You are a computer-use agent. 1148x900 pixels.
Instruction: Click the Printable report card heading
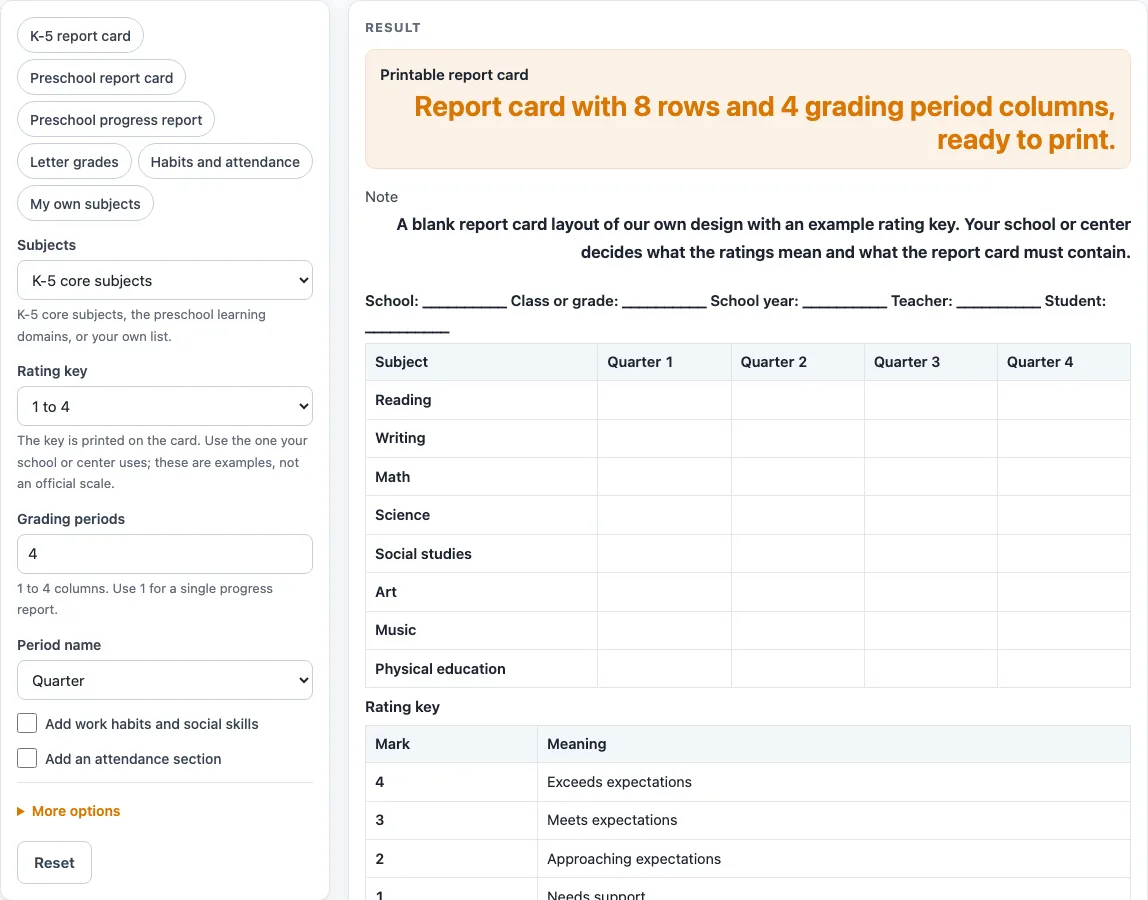454,75
